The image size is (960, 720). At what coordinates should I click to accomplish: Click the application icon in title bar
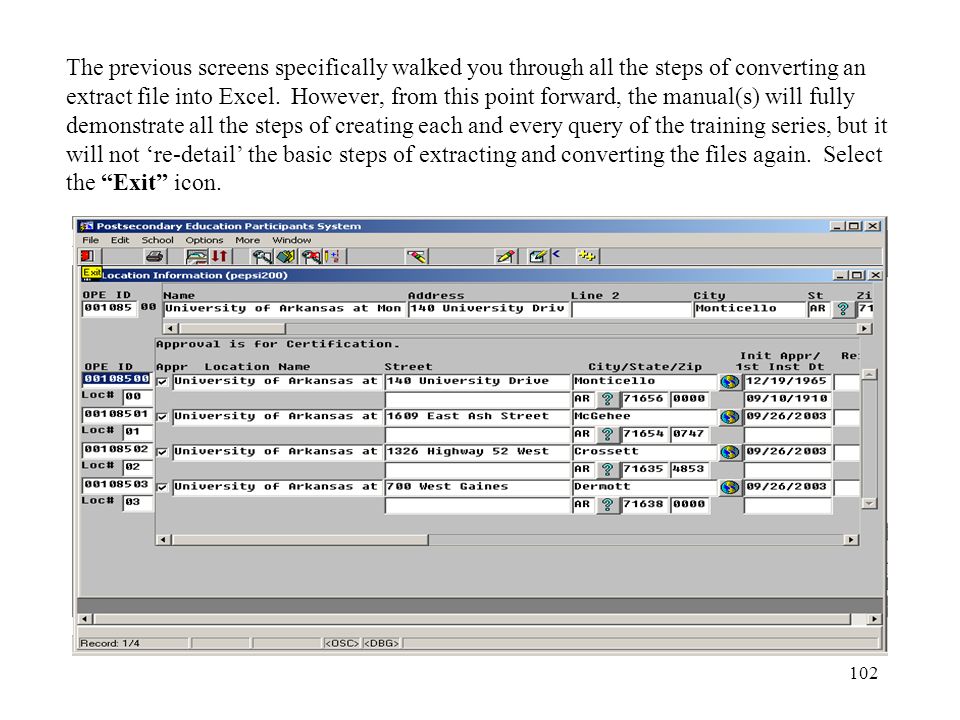pos(86,226)
